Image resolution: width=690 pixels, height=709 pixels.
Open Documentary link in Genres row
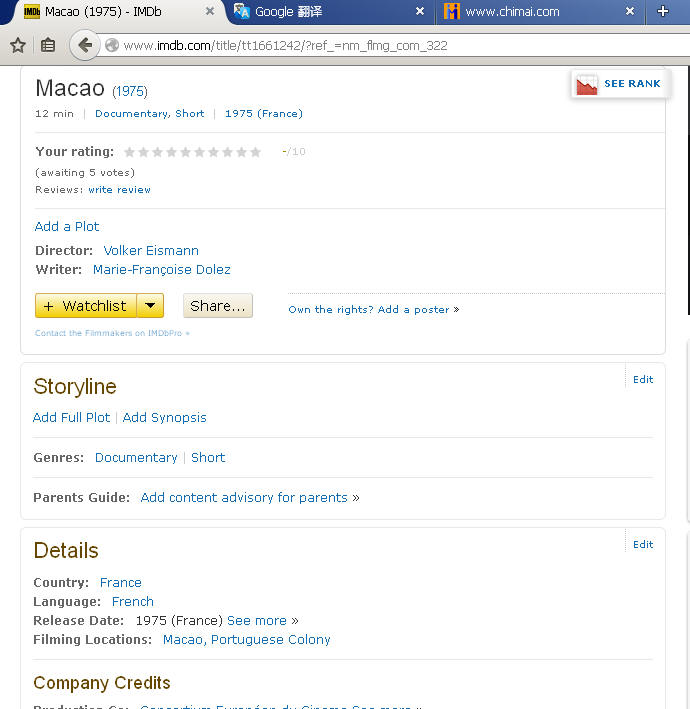pos(136,458)
